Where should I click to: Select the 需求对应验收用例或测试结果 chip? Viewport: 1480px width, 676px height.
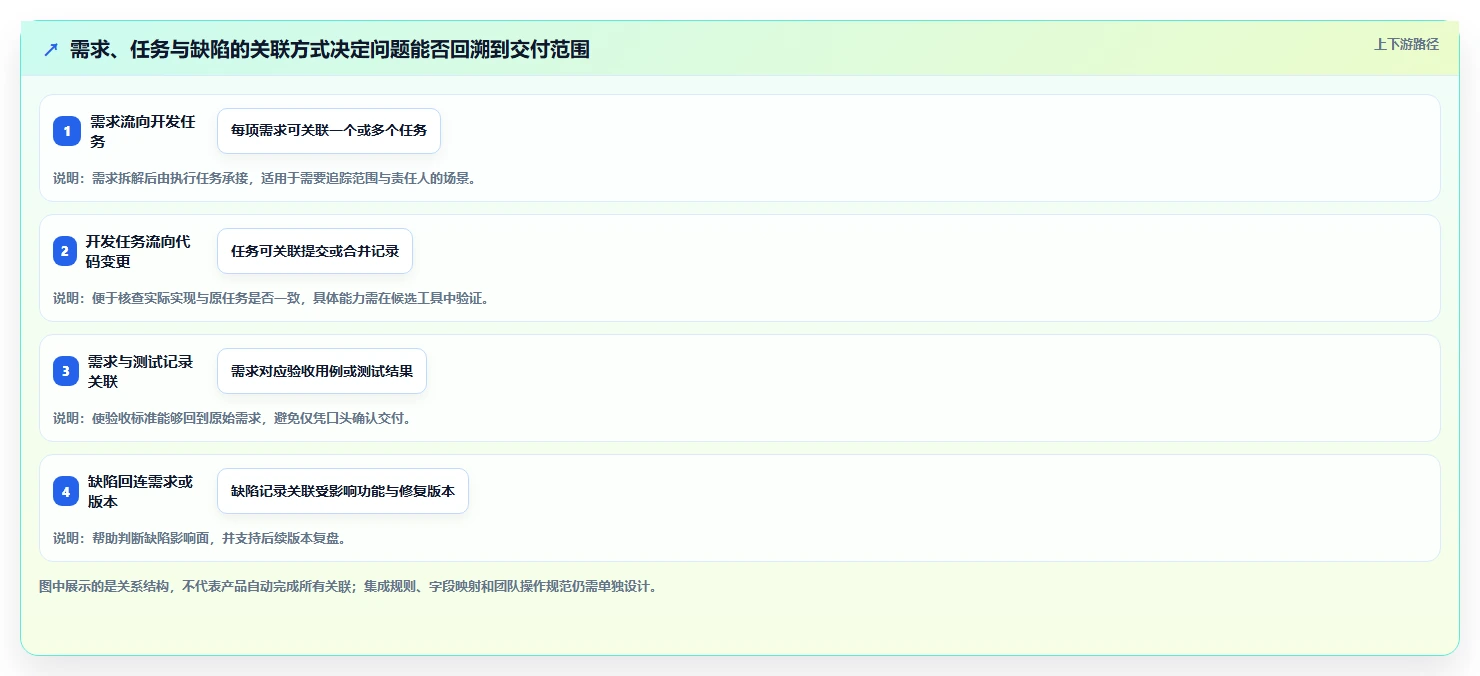click(x=322, y=371)
